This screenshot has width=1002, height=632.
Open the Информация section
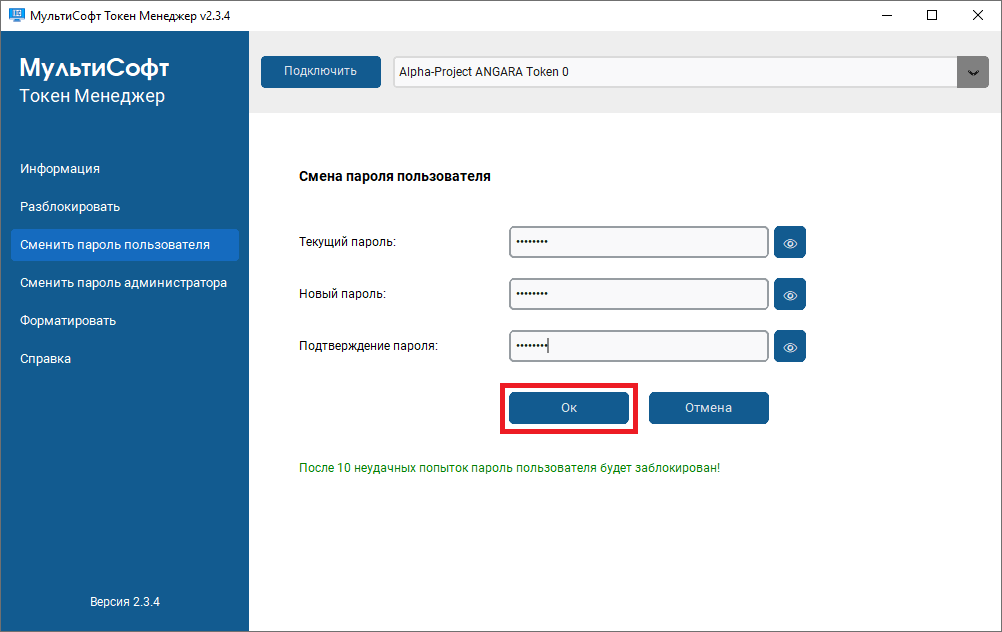click(x=60, y=169)
